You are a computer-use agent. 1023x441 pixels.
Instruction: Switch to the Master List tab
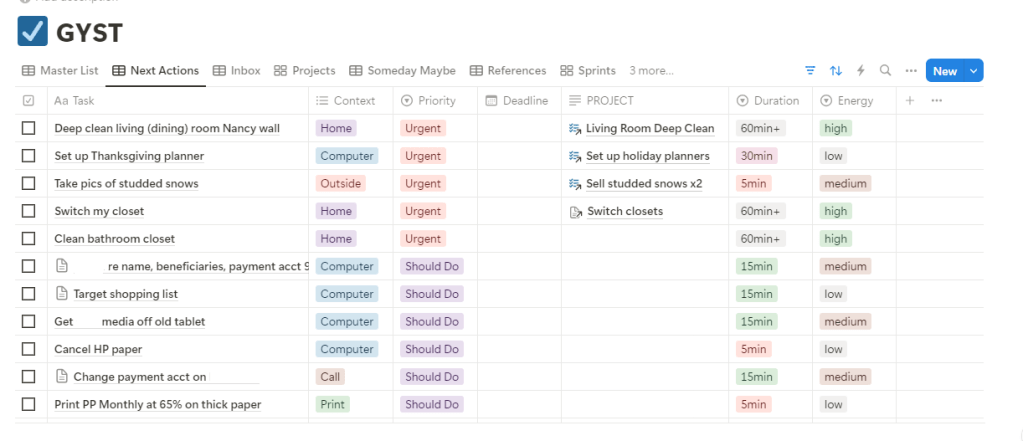tap(60, 71)
